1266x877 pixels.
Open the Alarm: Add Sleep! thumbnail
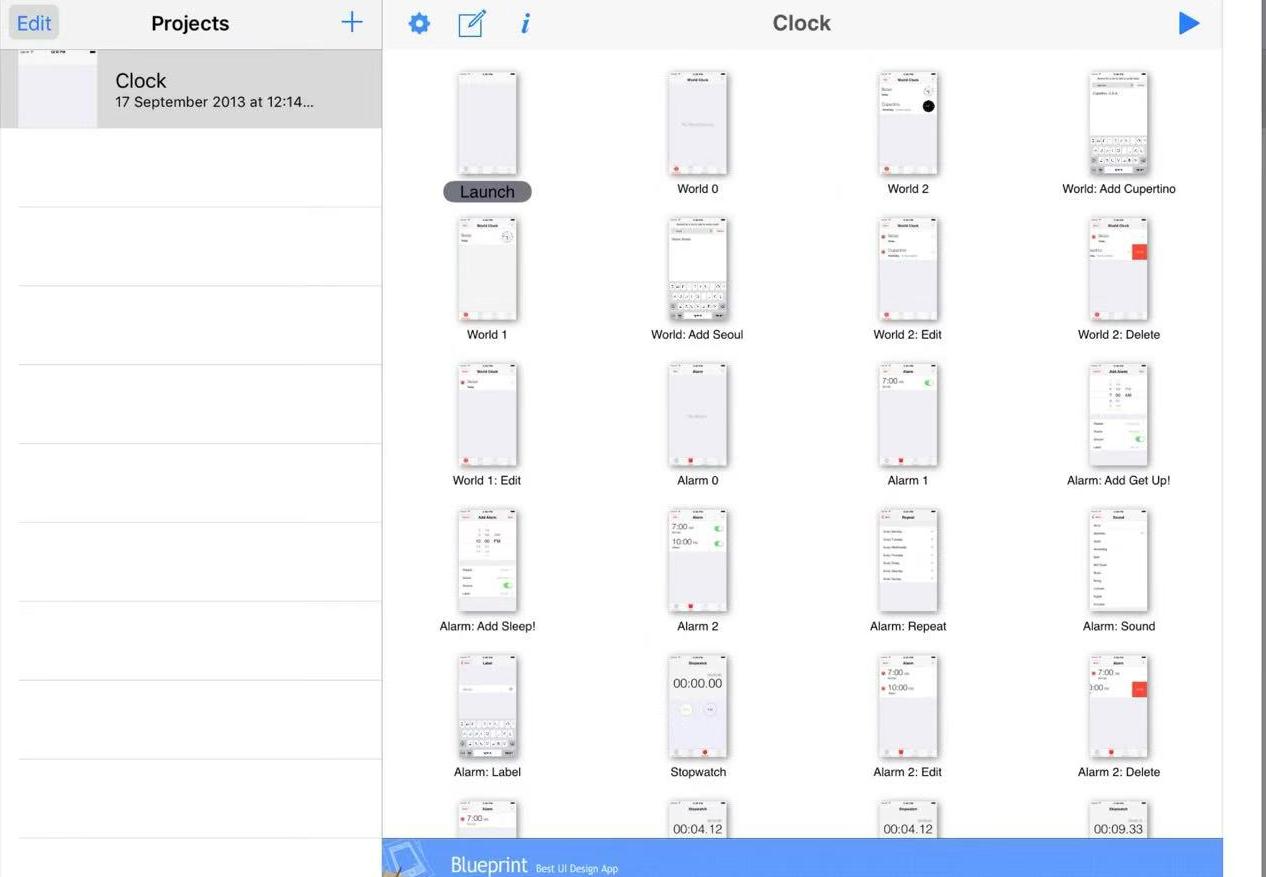tap(487, 560)
